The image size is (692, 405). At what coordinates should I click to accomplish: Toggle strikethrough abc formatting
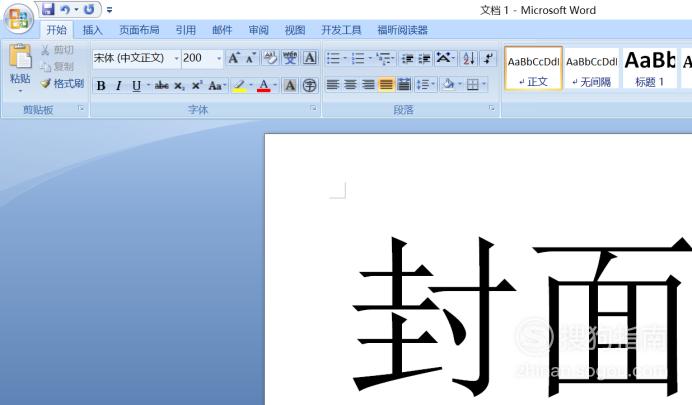[162, 85]
